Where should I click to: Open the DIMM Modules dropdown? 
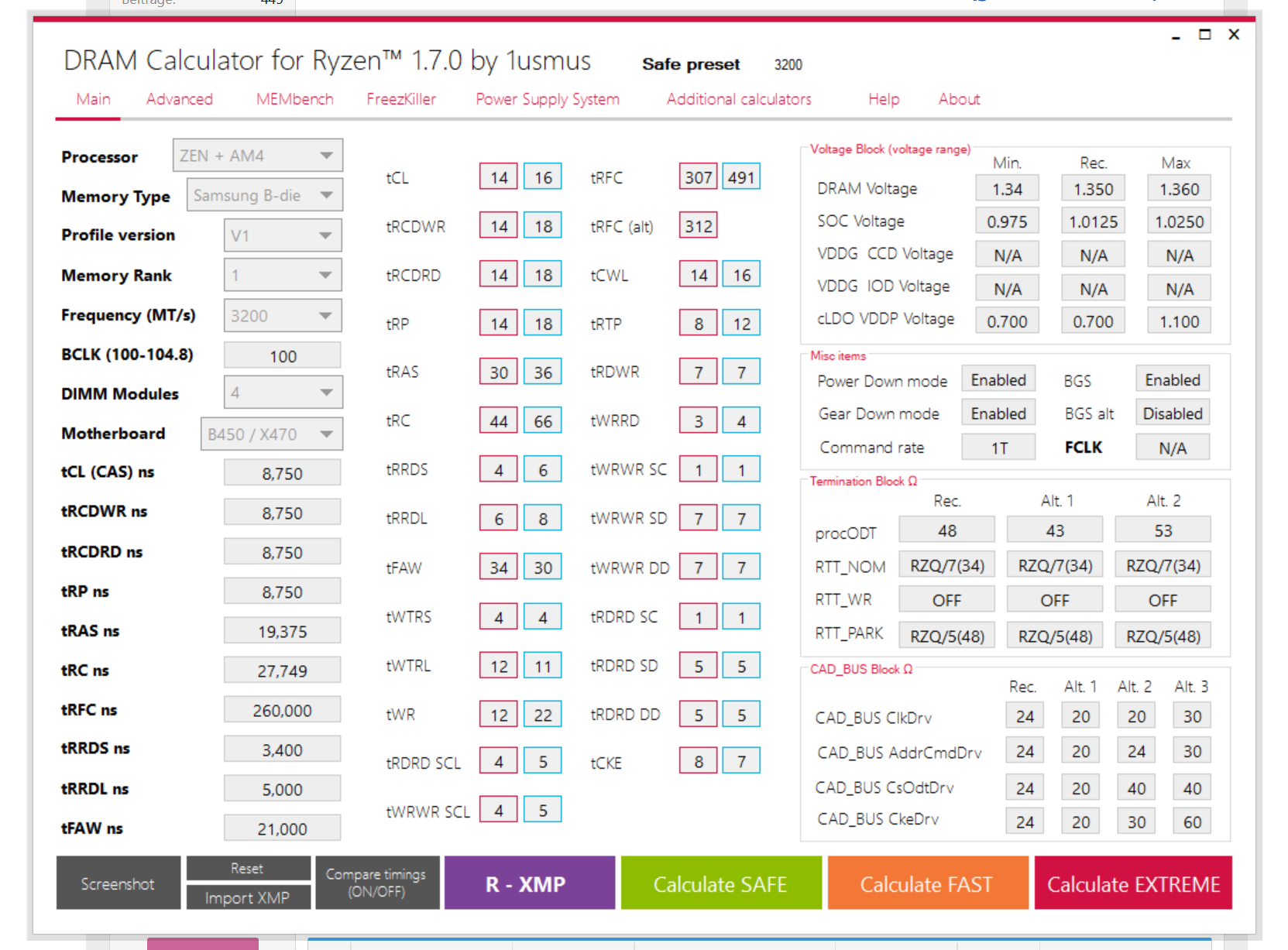[x=283, y=393]
